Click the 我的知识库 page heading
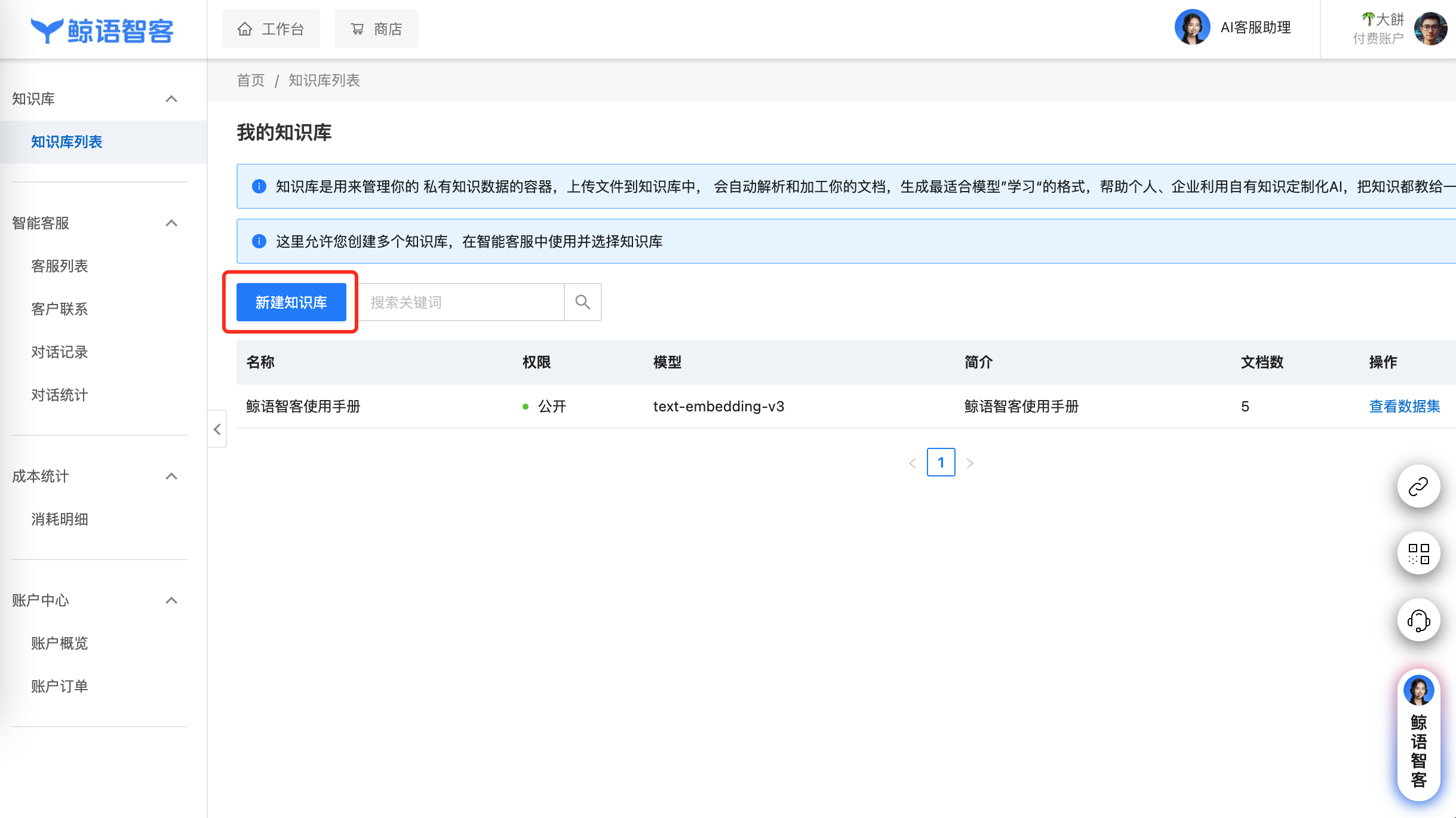Screen dimensions: 1456x818 tap(284, 132)
